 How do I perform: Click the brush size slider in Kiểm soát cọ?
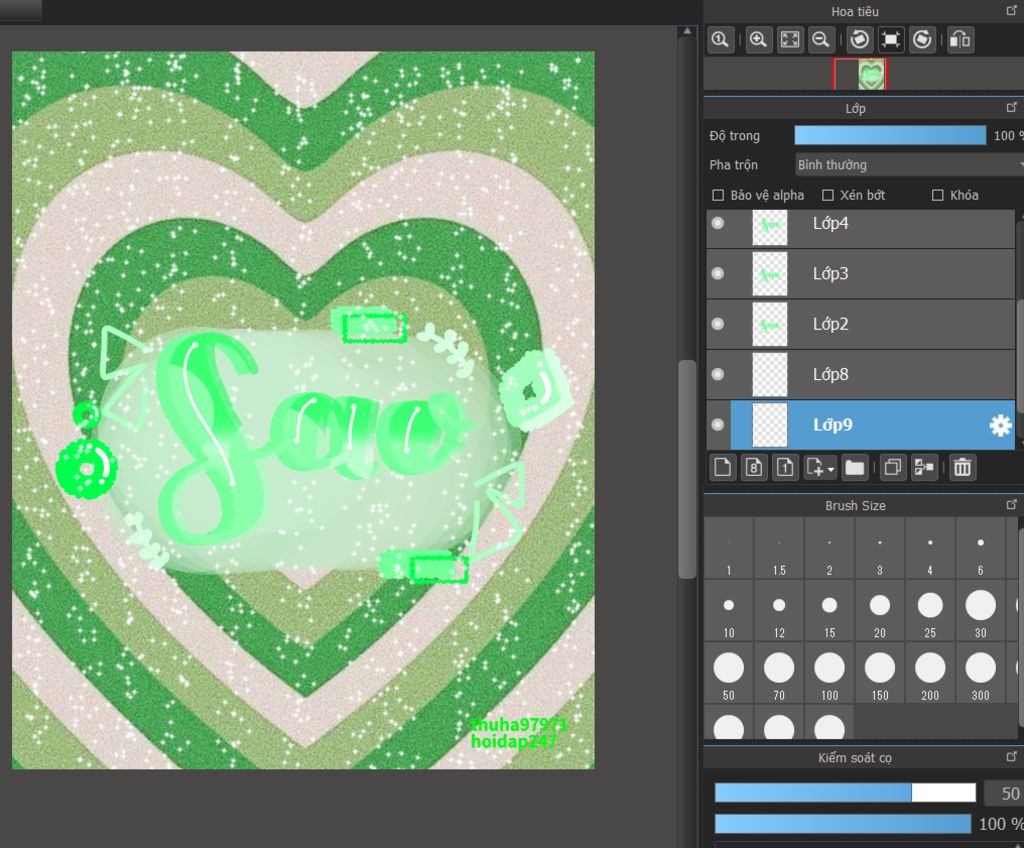point(845,792)
